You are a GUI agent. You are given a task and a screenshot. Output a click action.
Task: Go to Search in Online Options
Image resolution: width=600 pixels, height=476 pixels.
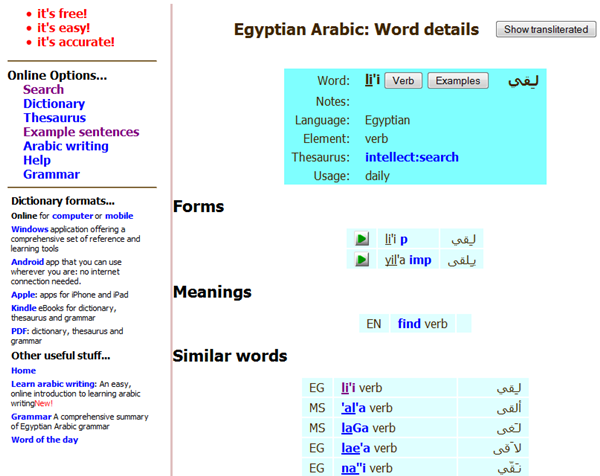point(43,90)
